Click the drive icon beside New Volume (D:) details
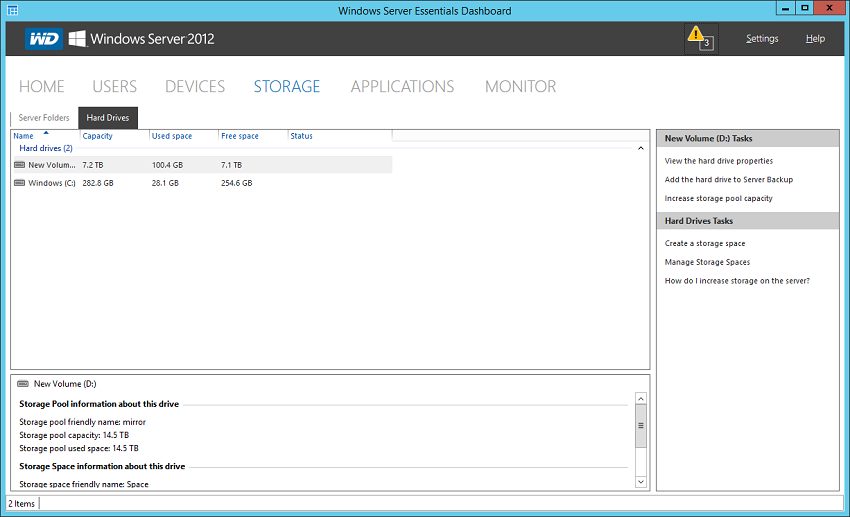850x517 pixels. click(x=23, y=384)
